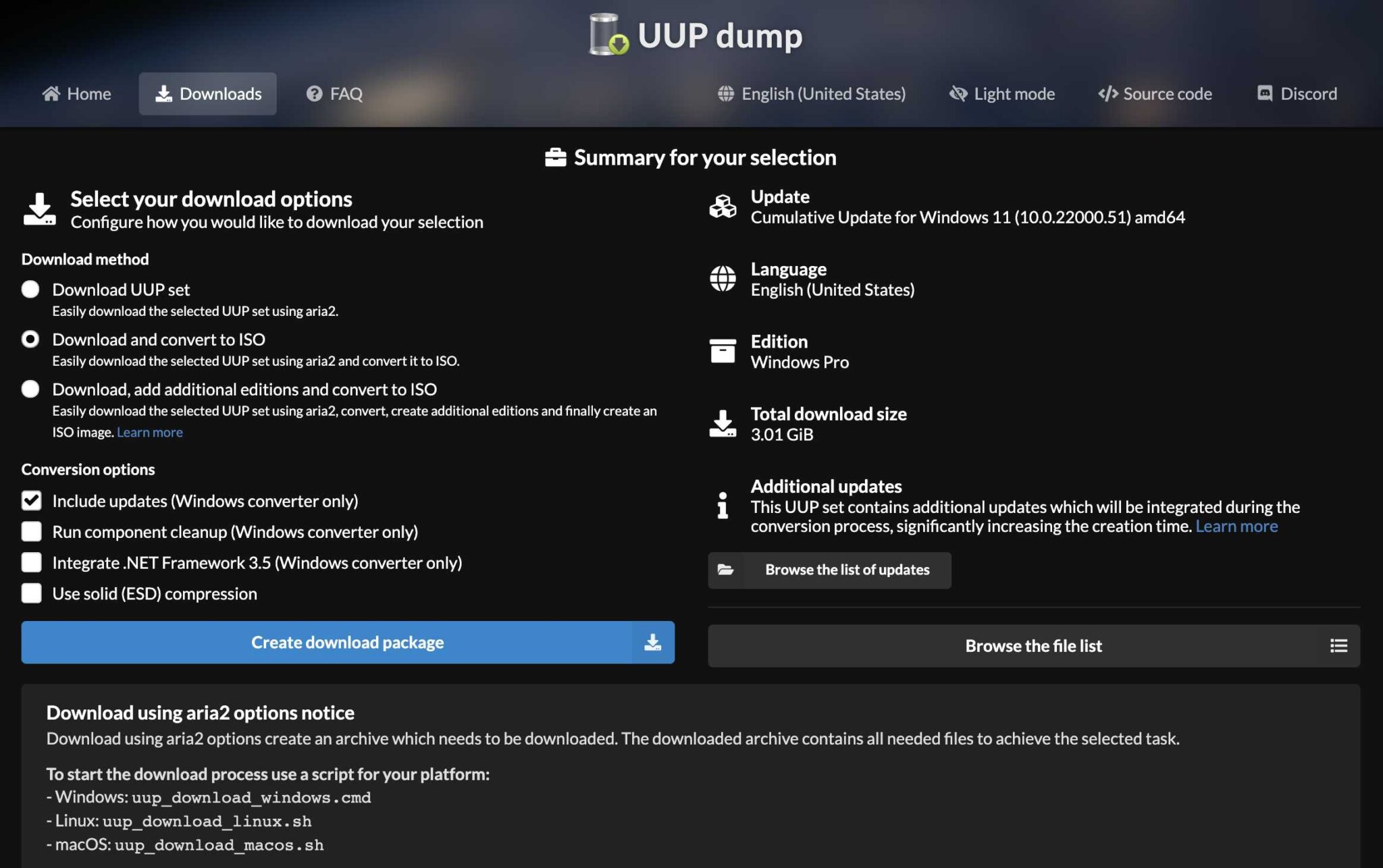This screenshot has width=1383, height=868.
Task: Click the FAQ question mark icon
Action: [312, 93]
